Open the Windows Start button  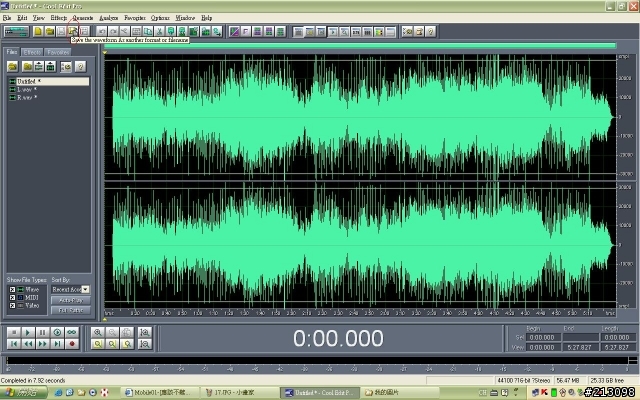24,393
